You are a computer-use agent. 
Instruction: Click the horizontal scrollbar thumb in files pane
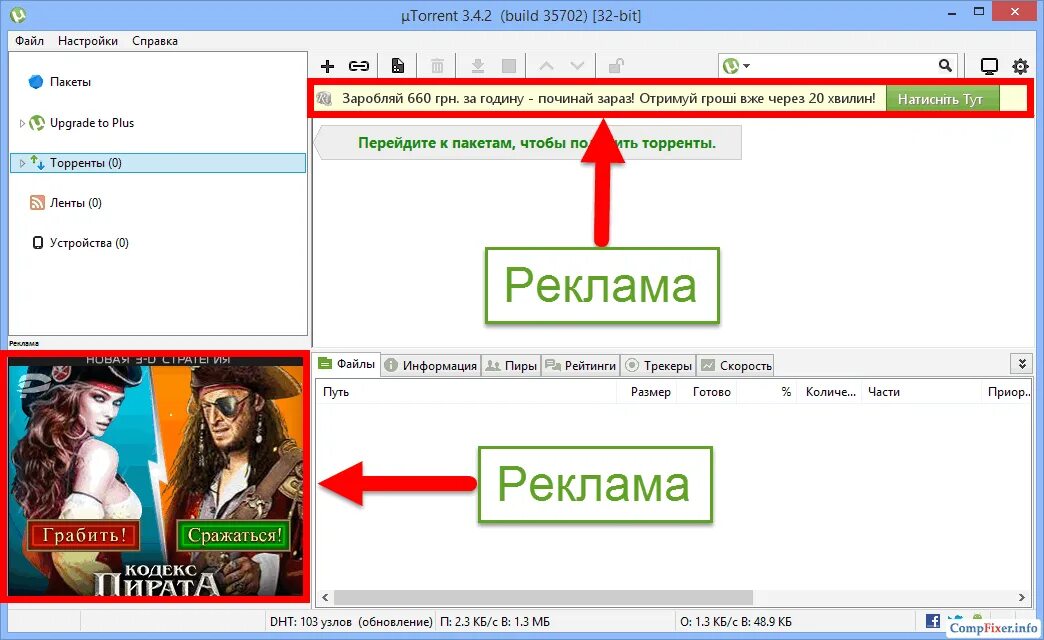click(x=543, y=597)
